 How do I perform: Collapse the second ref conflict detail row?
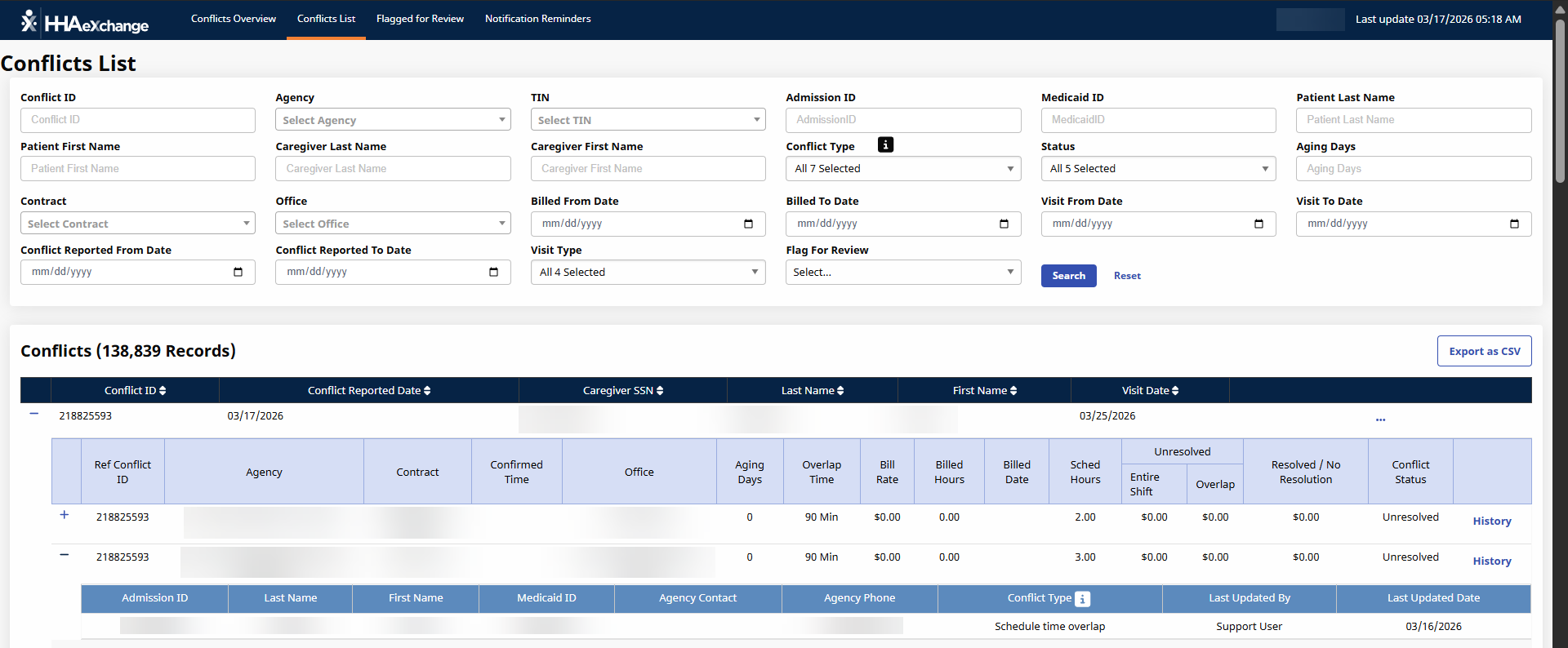[x=65, y=555]
